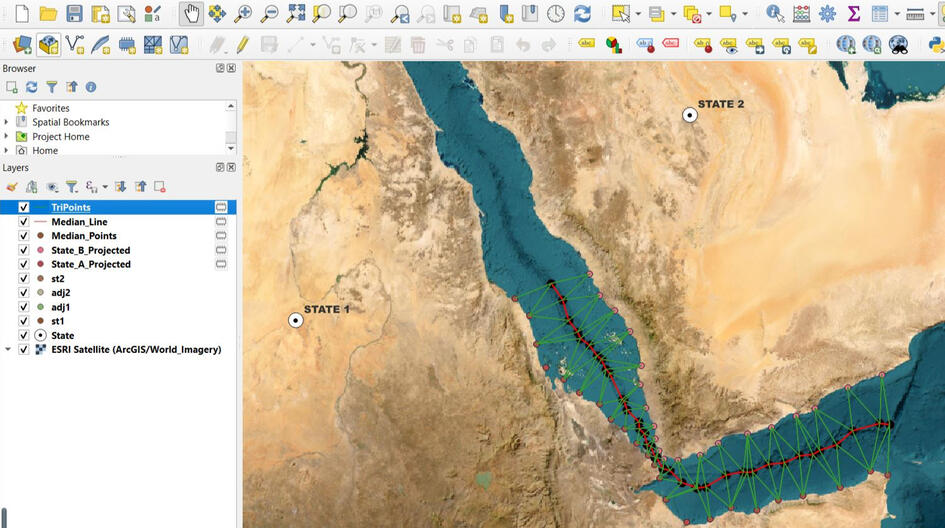
Task: Open the Statistical Summary sigma tool
Action: pyautogui.click(x=853, y=14)
